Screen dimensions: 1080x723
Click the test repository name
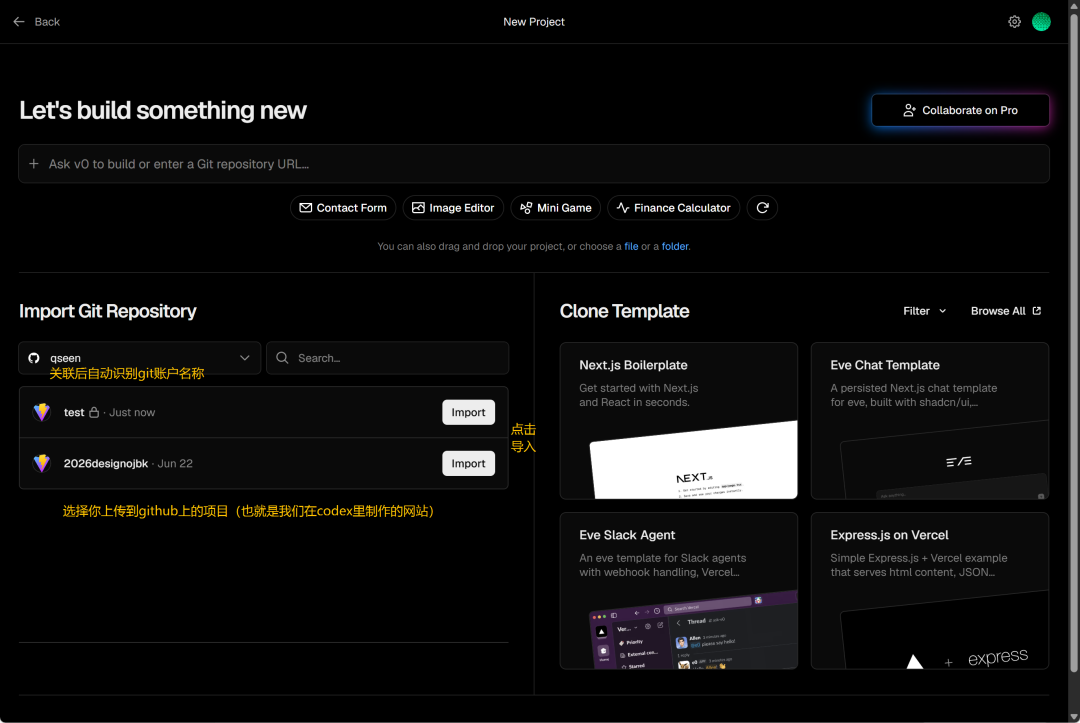coord(74,412)
